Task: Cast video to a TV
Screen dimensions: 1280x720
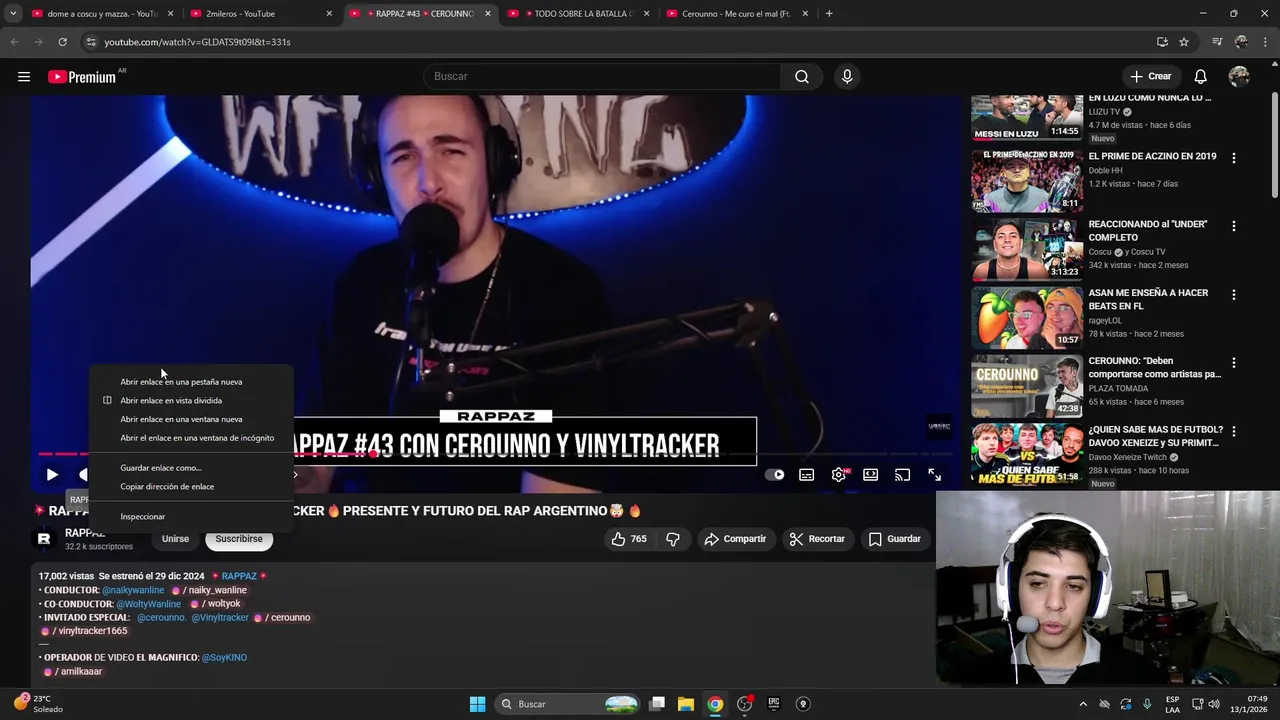Action: (x=903, y=475)
